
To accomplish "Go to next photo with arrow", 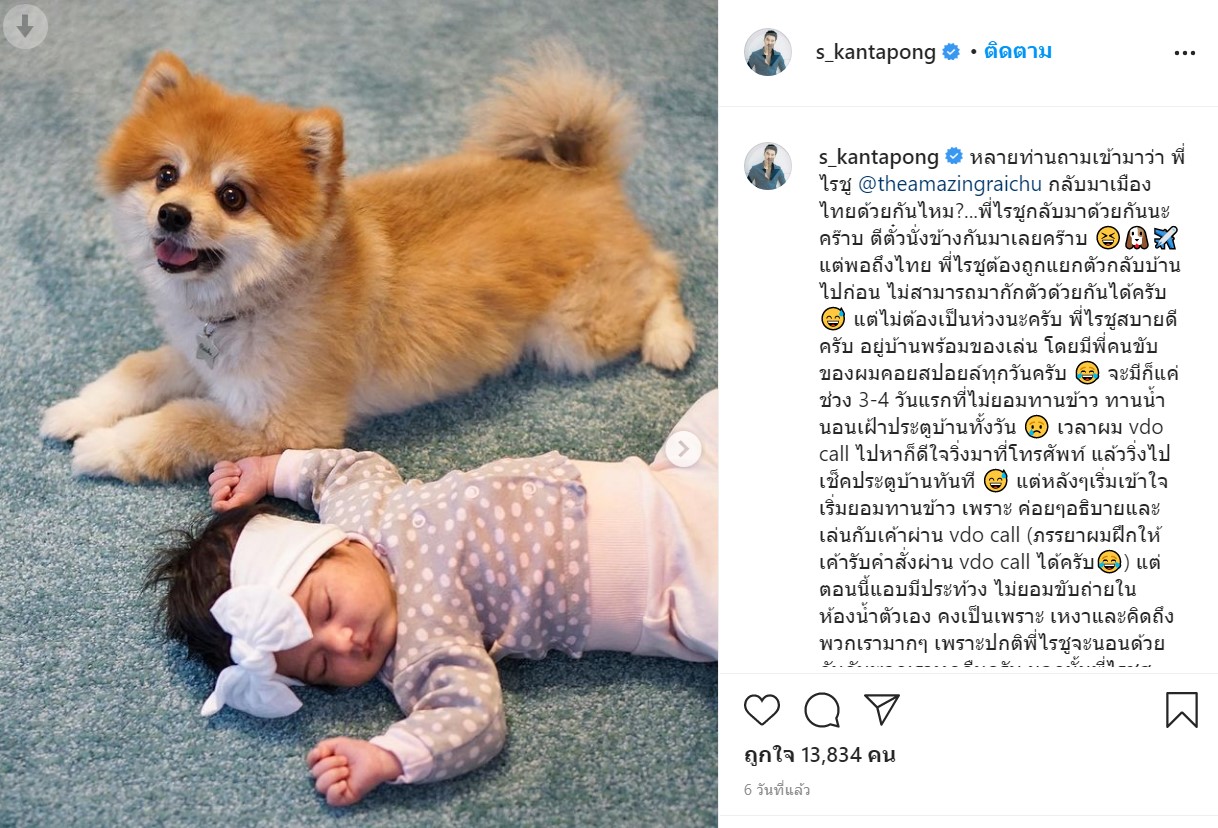I will point(683,449).
